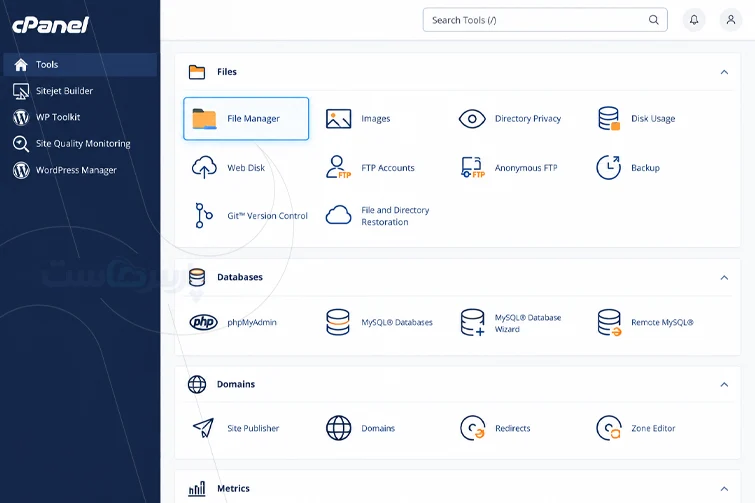Select Tools in the sidebar
755x503 pixels.
[80, 64]
